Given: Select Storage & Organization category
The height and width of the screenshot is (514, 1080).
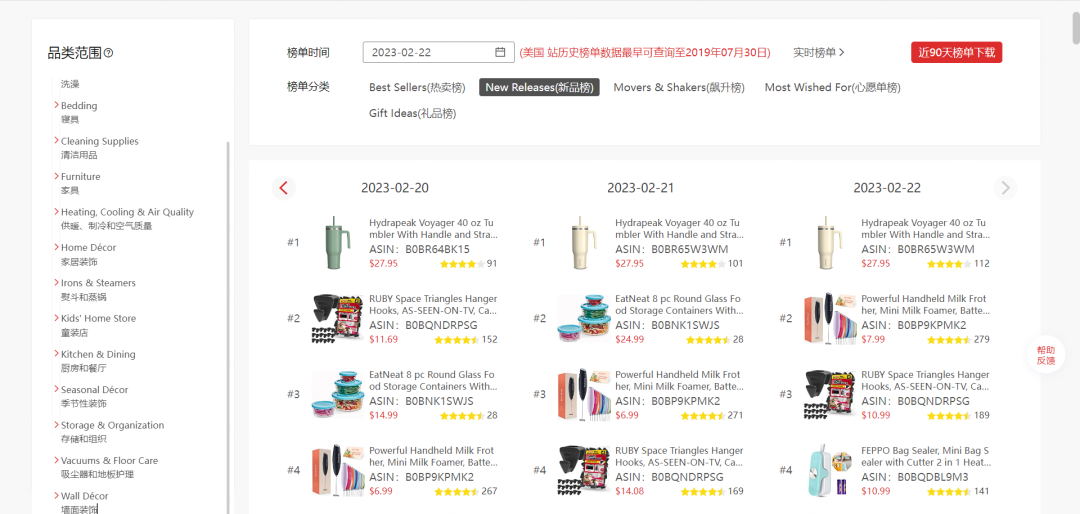Looking at the screenshot, I should click(112, 425).
